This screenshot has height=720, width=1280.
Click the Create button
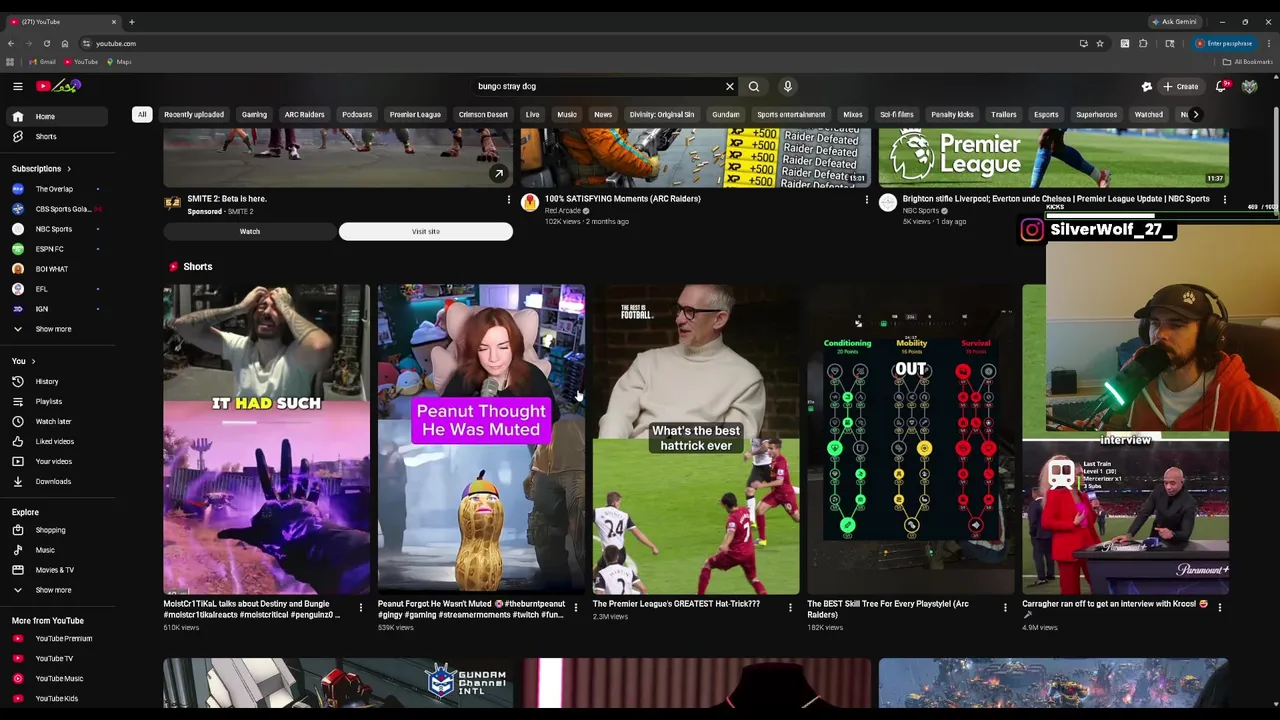pyautogui.click(x=1181, y=86)
